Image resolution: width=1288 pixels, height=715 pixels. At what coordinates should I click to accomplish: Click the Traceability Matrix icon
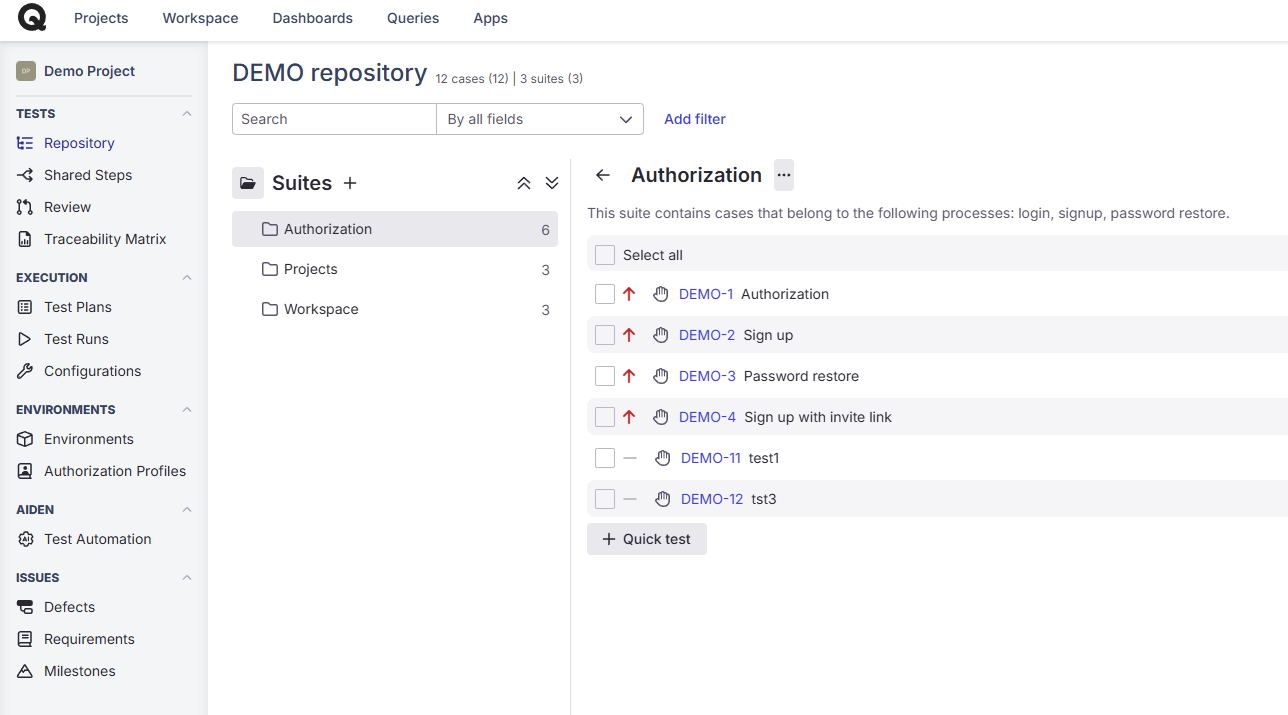(25, 239)
